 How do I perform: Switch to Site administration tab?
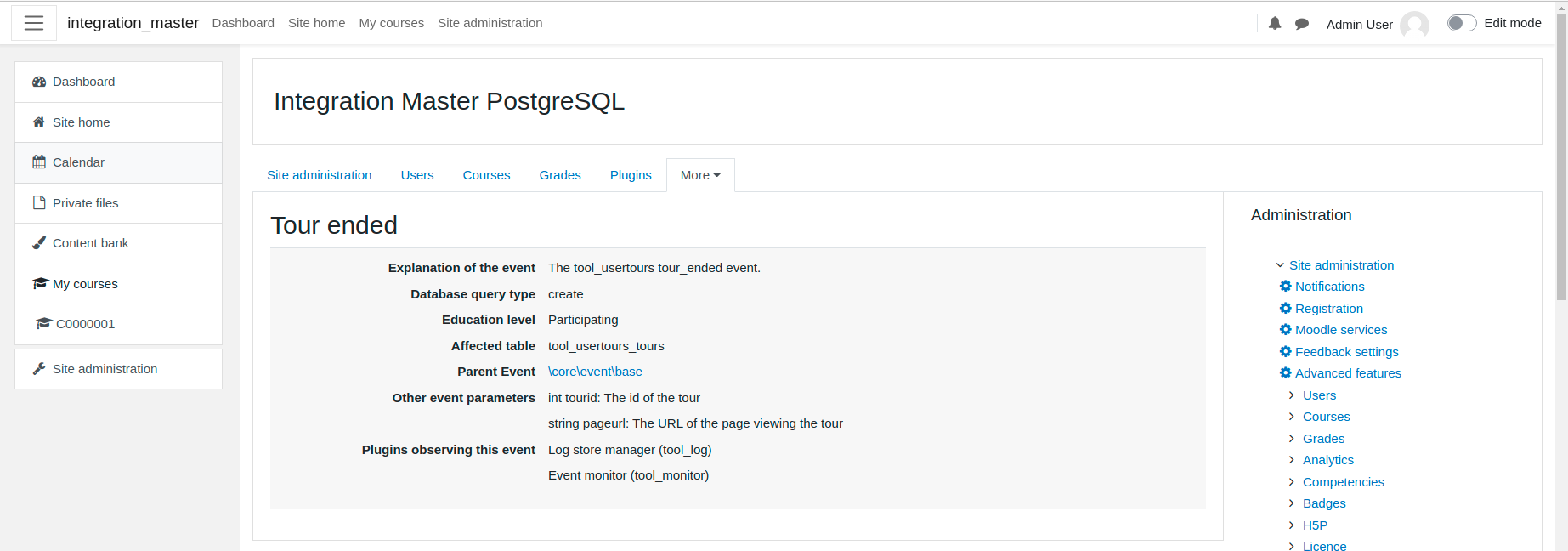click(320, 175)
